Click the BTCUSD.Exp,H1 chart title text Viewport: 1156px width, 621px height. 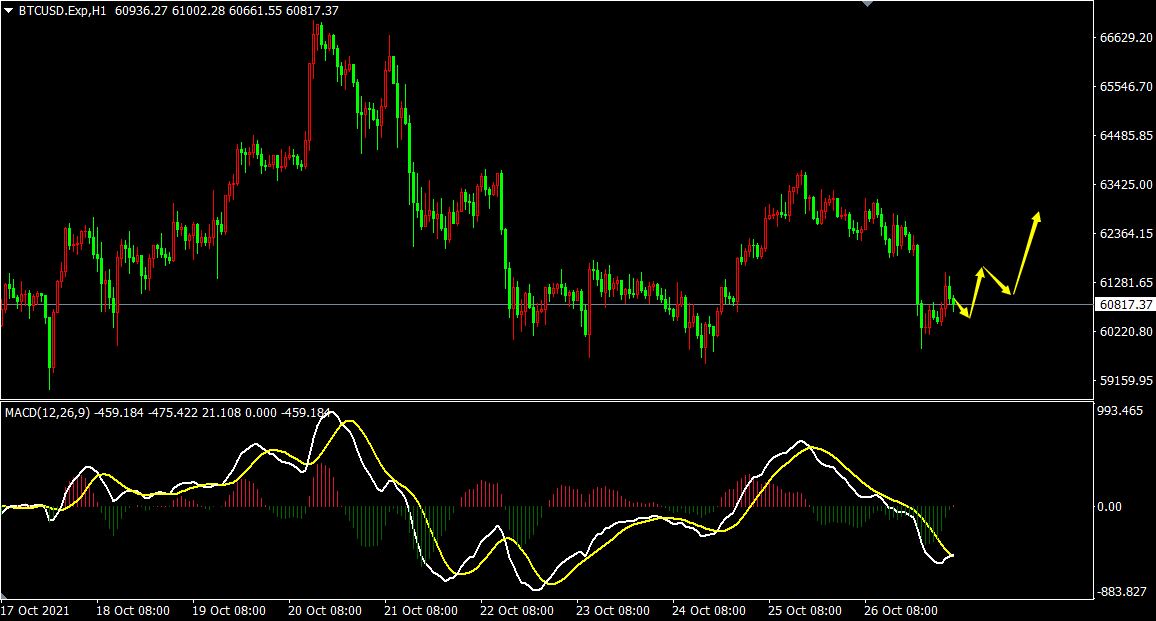63,11
